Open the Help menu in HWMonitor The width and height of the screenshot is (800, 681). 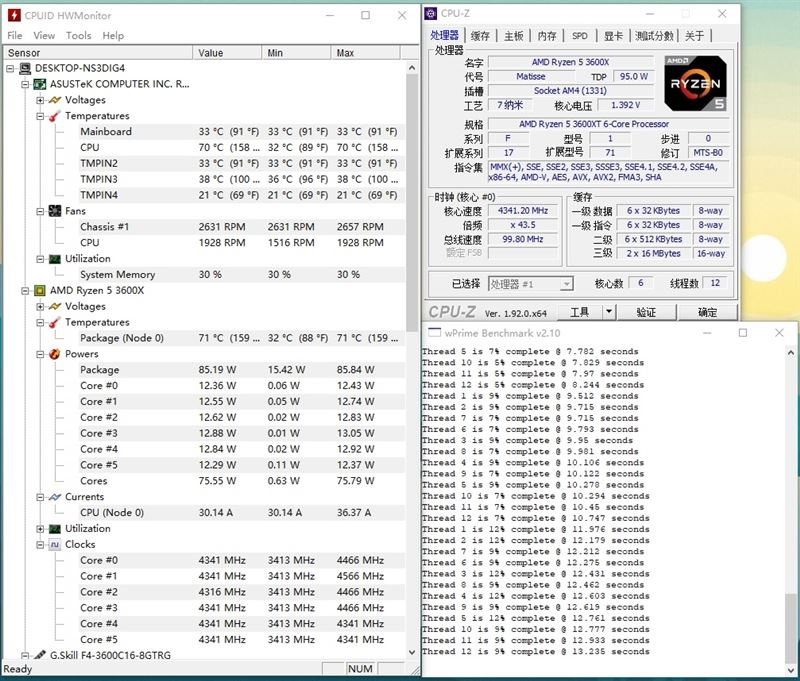click(113, 36)
